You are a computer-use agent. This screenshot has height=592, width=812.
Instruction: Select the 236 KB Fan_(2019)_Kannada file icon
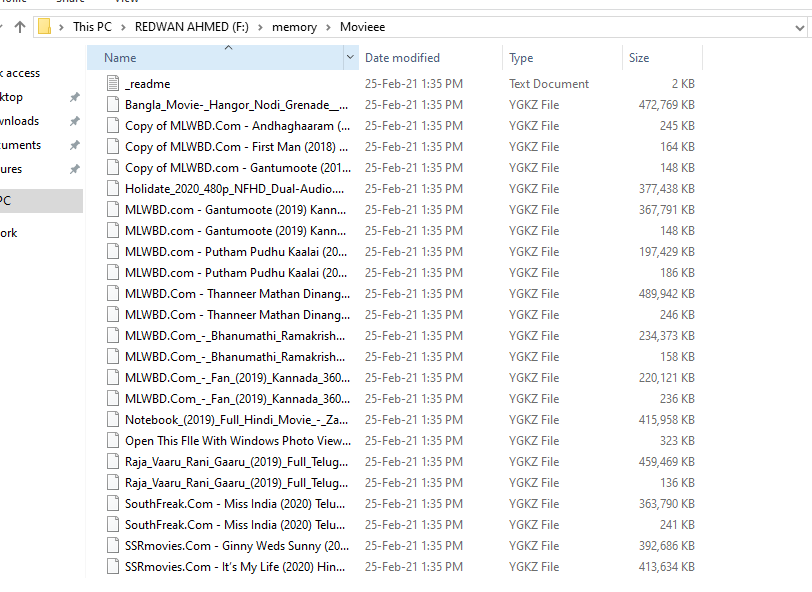pyautogui.click(x=113, y=398)
